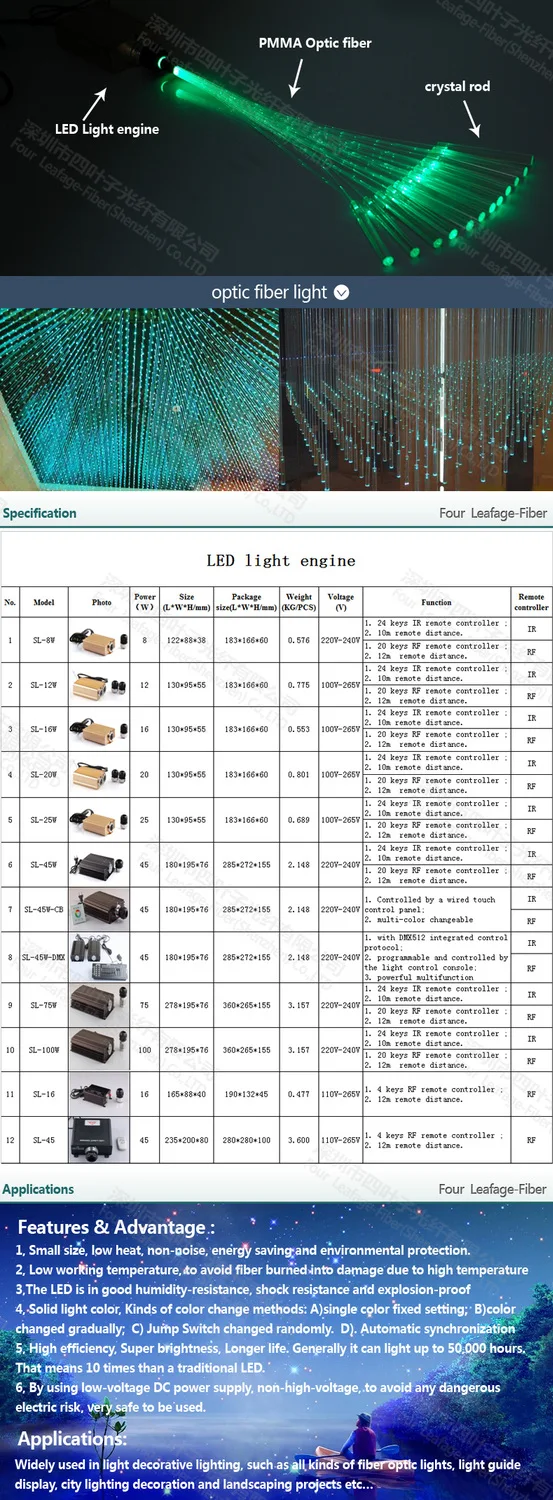
Task: Open the SL-20W product photo
Action: (x=99, y=774)
